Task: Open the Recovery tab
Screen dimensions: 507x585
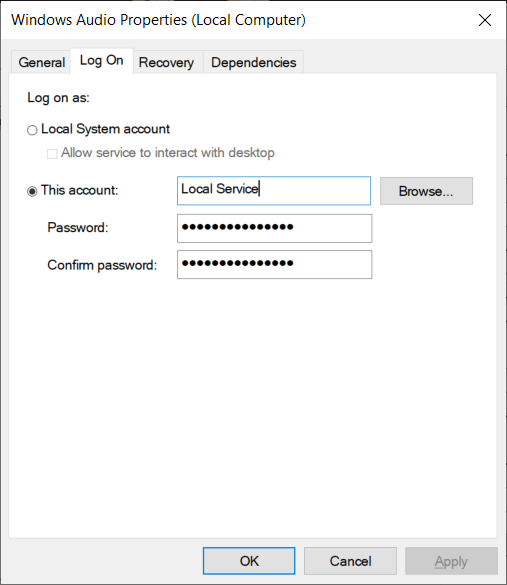Action: 166,62
